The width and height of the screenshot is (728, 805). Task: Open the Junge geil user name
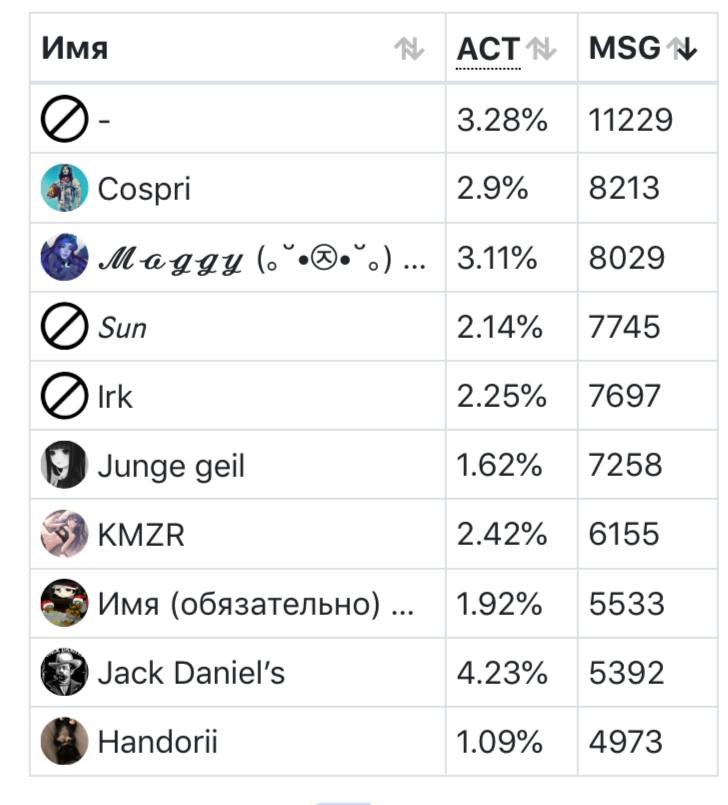[171, 467]
